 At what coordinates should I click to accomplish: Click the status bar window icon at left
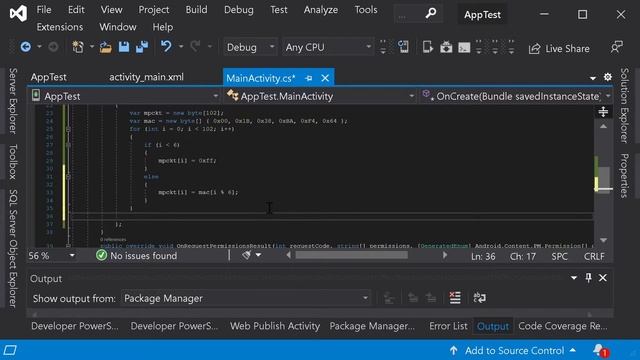(10, 350)
